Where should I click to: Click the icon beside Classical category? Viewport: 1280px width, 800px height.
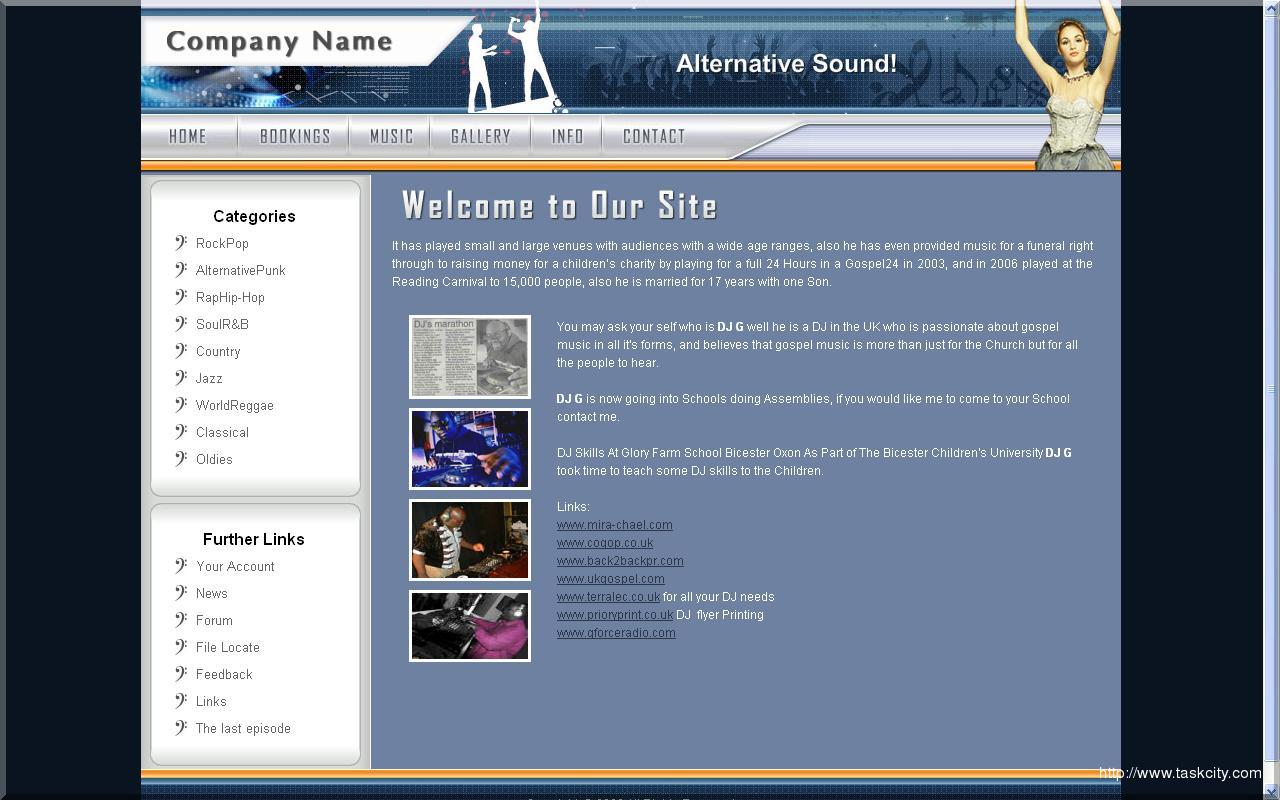(x=181, y=432)
